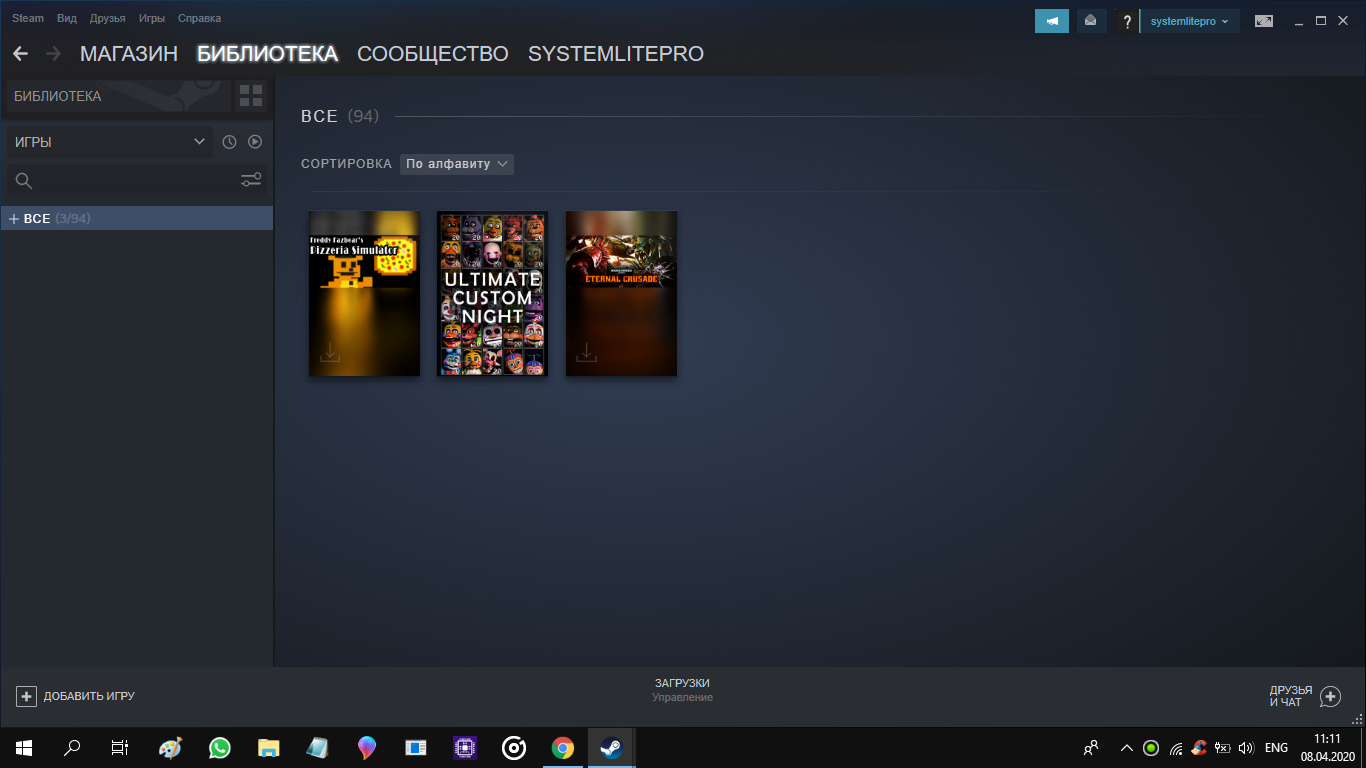Image resolution: width=1366 pixels, height=768 pixels.
Task: Go to the МАГАЗИН tab
Action: click(129, 54)
